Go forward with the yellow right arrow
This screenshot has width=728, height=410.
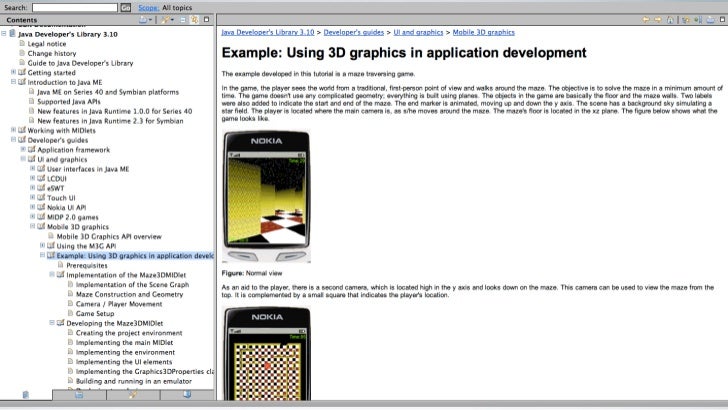coord(657,20)
